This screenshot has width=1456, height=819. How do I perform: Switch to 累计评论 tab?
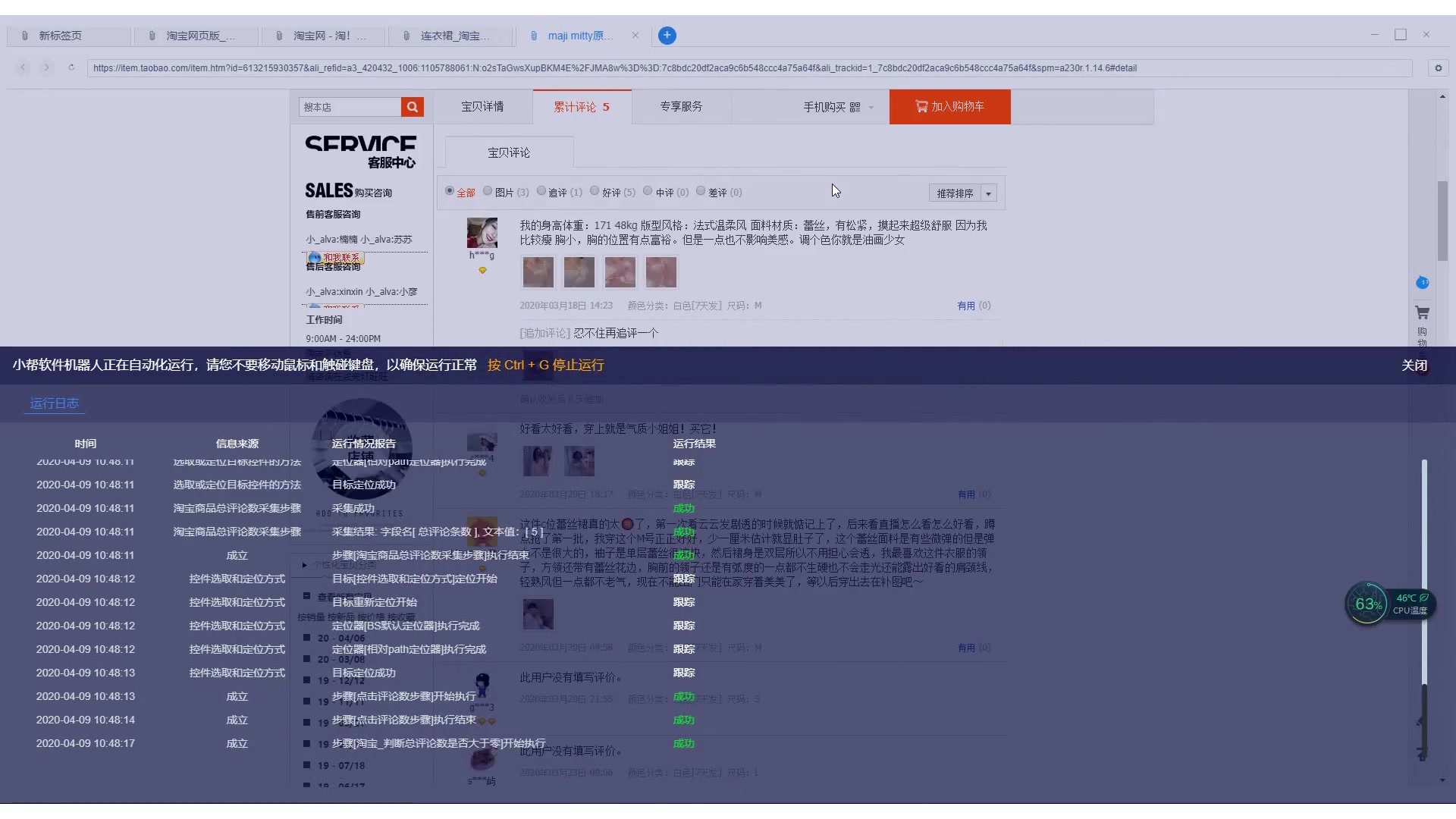point(582,107)
